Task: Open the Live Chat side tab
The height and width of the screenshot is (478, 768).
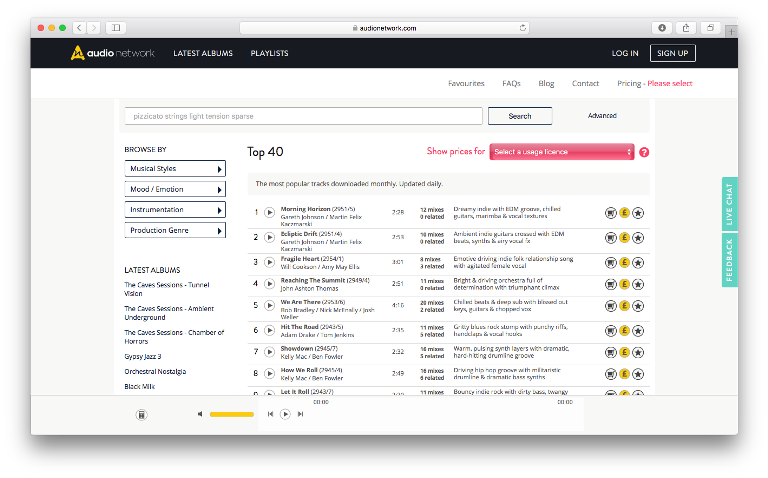Action: click(x=729, y=204)
